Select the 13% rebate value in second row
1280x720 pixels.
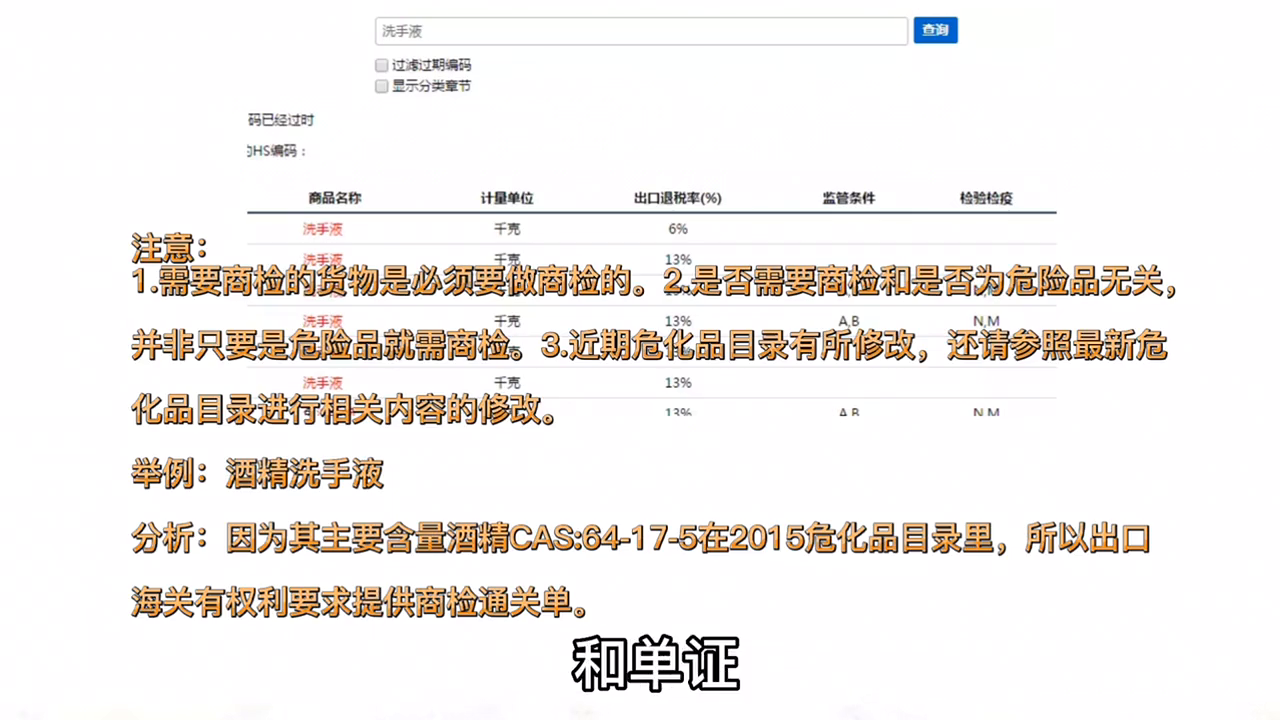tap(677, 259)
